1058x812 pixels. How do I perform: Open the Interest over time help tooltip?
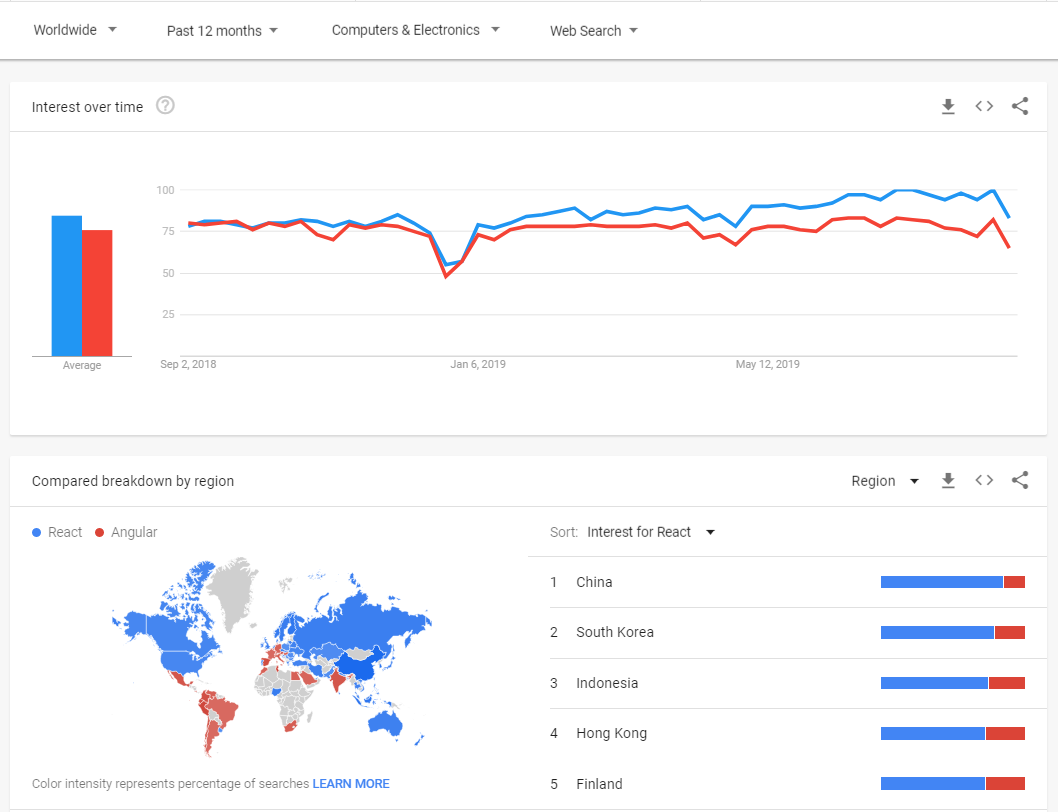[x=165, y=105]
